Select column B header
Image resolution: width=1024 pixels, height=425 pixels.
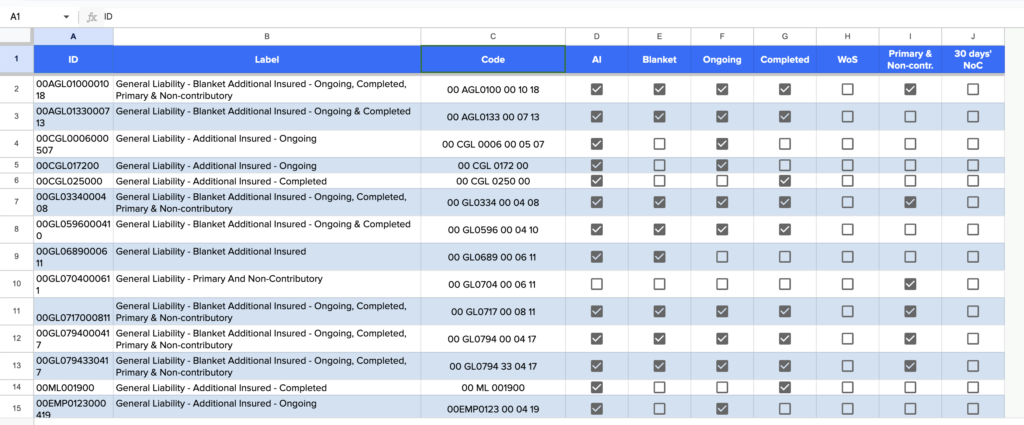[x=267, y=37]
